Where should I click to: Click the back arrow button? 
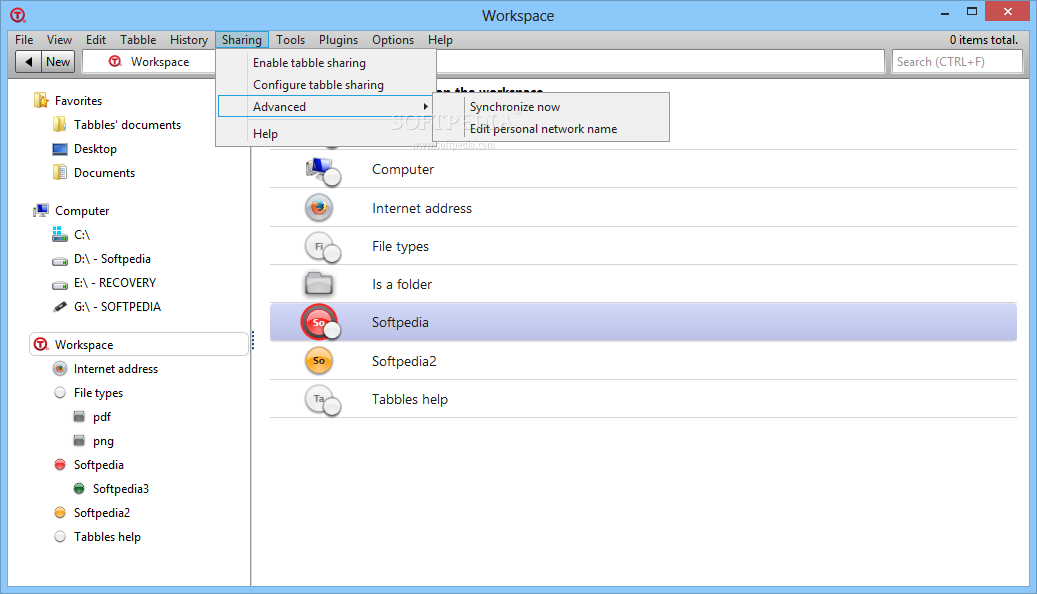pos(28,62)
